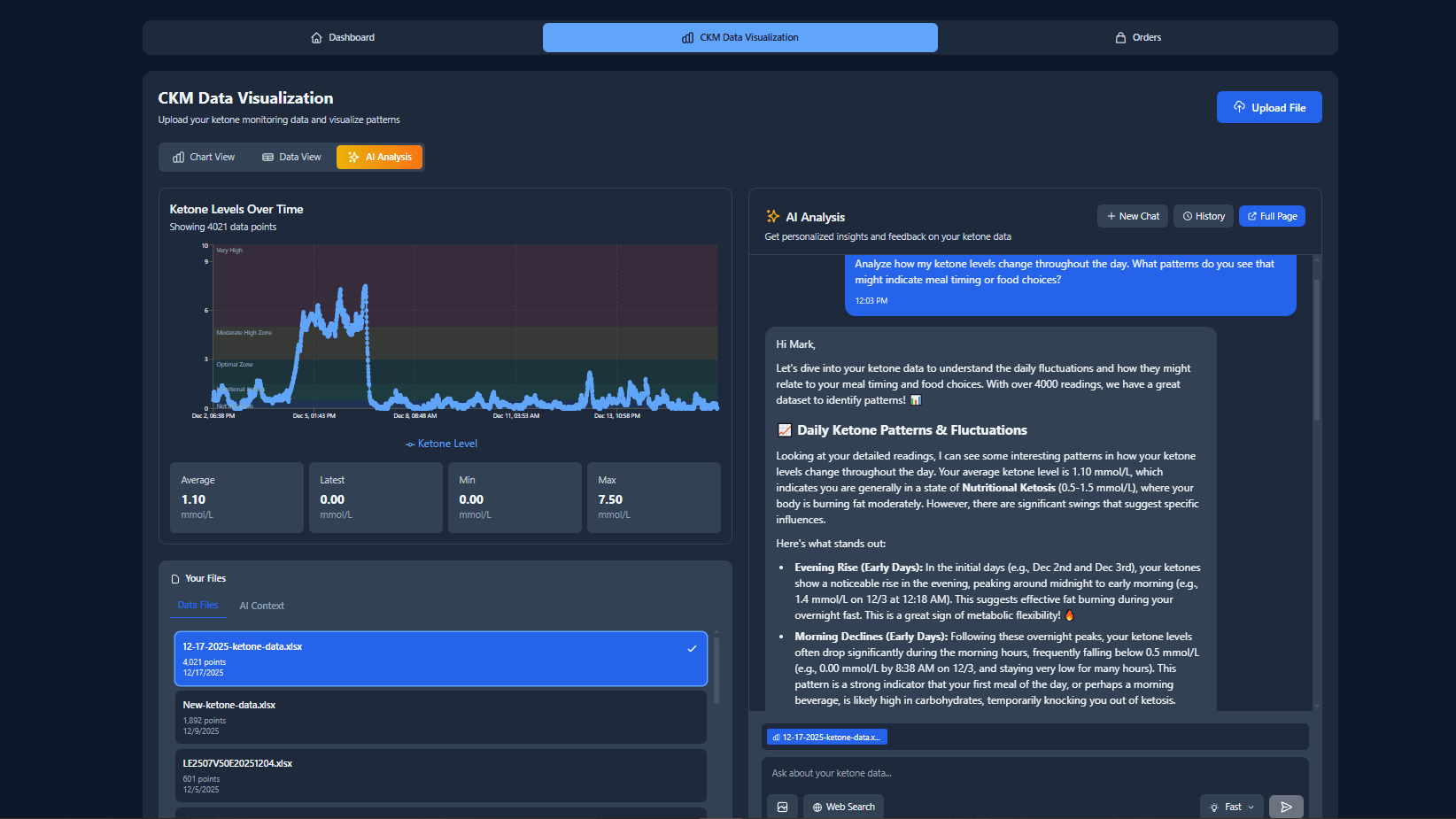The height and width of the screenshot is (819, 1456).
Task: Select the AI Analysis view tab
Action: (x=379, y=157)
